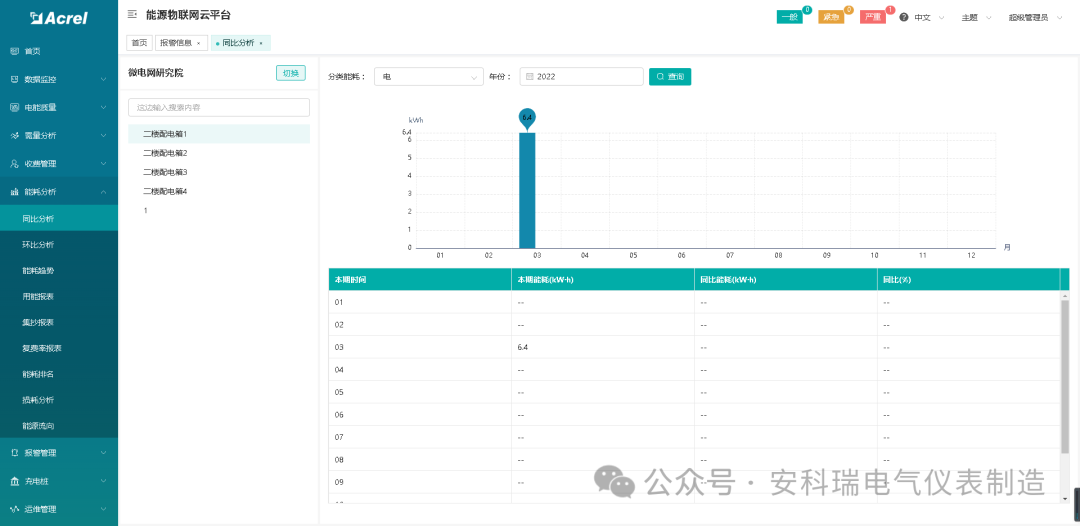Click the 首页 home icon in sidebar
The width and height of the screenshot is (1080, 526).
pyautogui.click(x=14, y=51)
